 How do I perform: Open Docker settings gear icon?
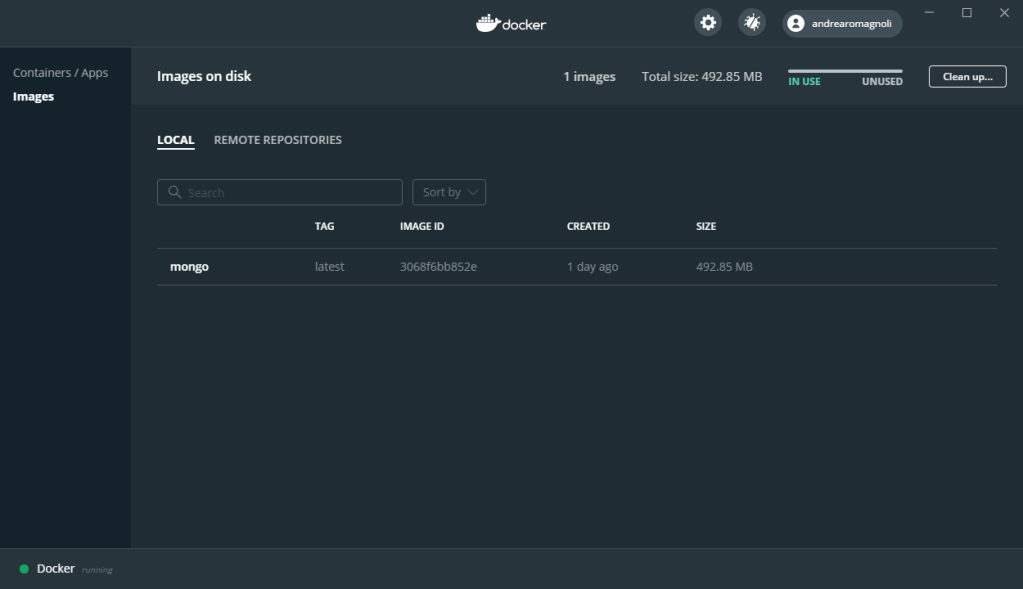(708, 23)
